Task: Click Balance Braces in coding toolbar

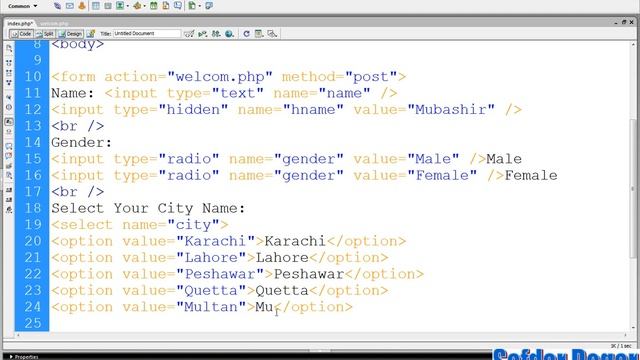Action: (9, 107)
